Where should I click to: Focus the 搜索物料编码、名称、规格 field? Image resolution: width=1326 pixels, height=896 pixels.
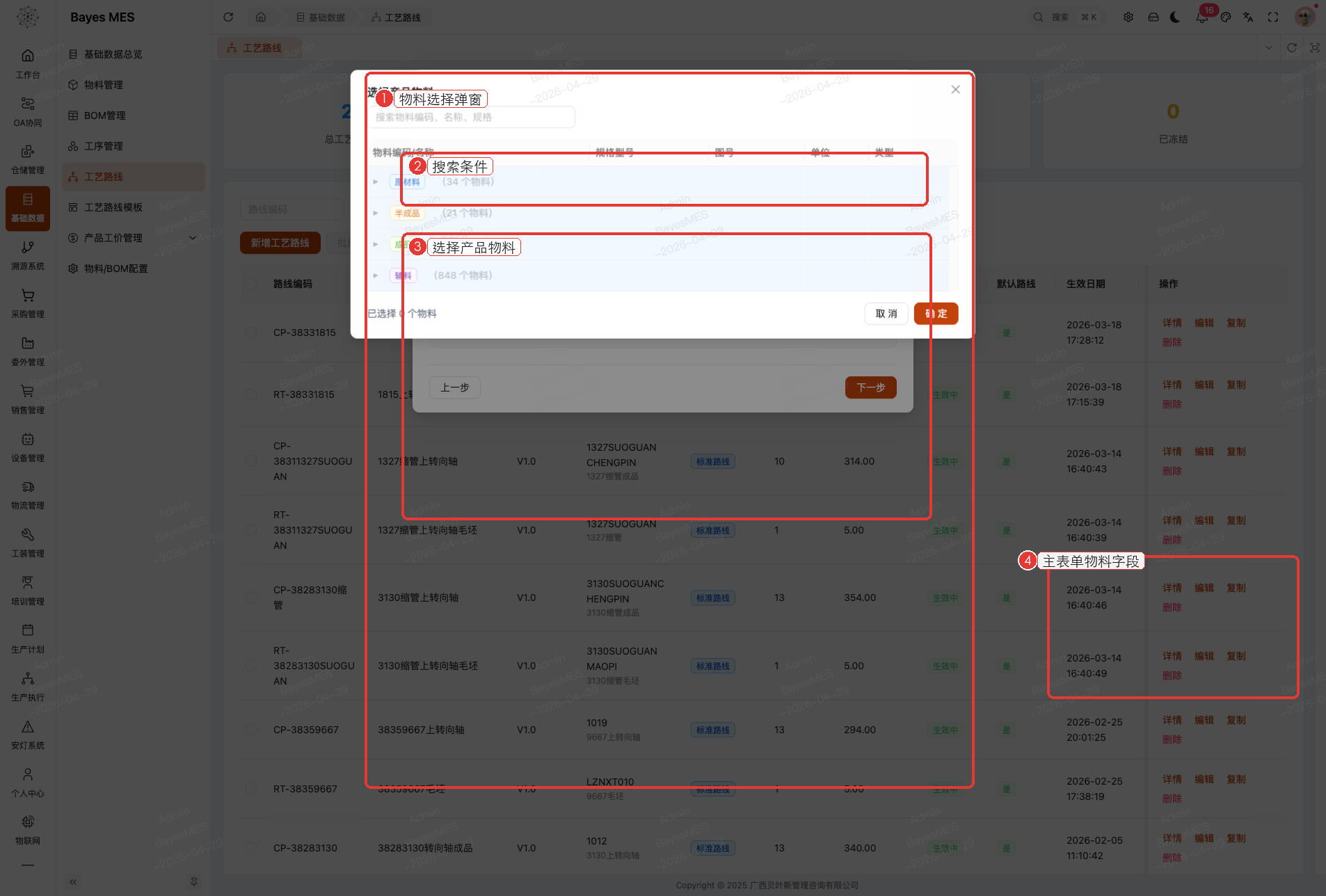tap(471, 118)
